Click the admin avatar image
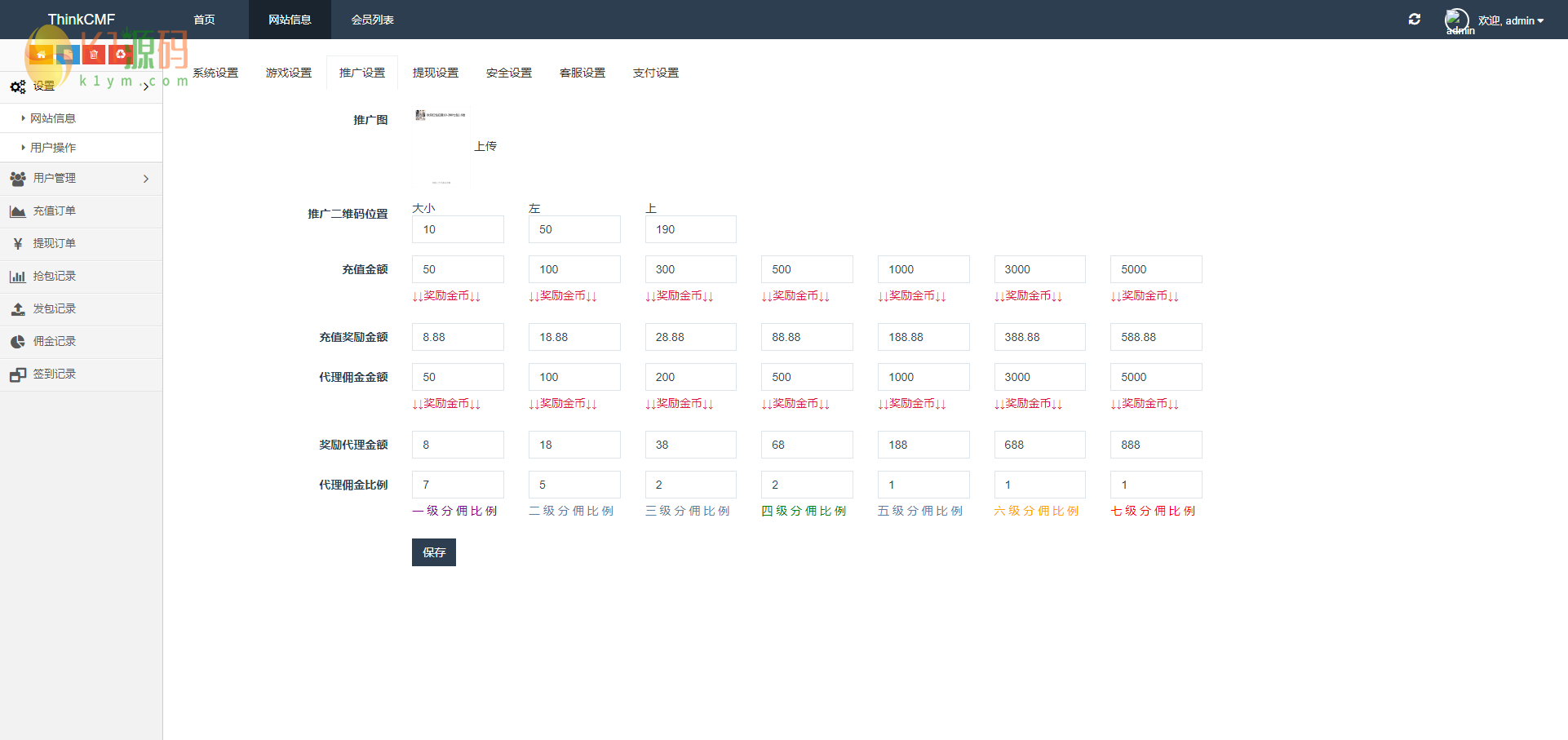 click(1456, 20)
